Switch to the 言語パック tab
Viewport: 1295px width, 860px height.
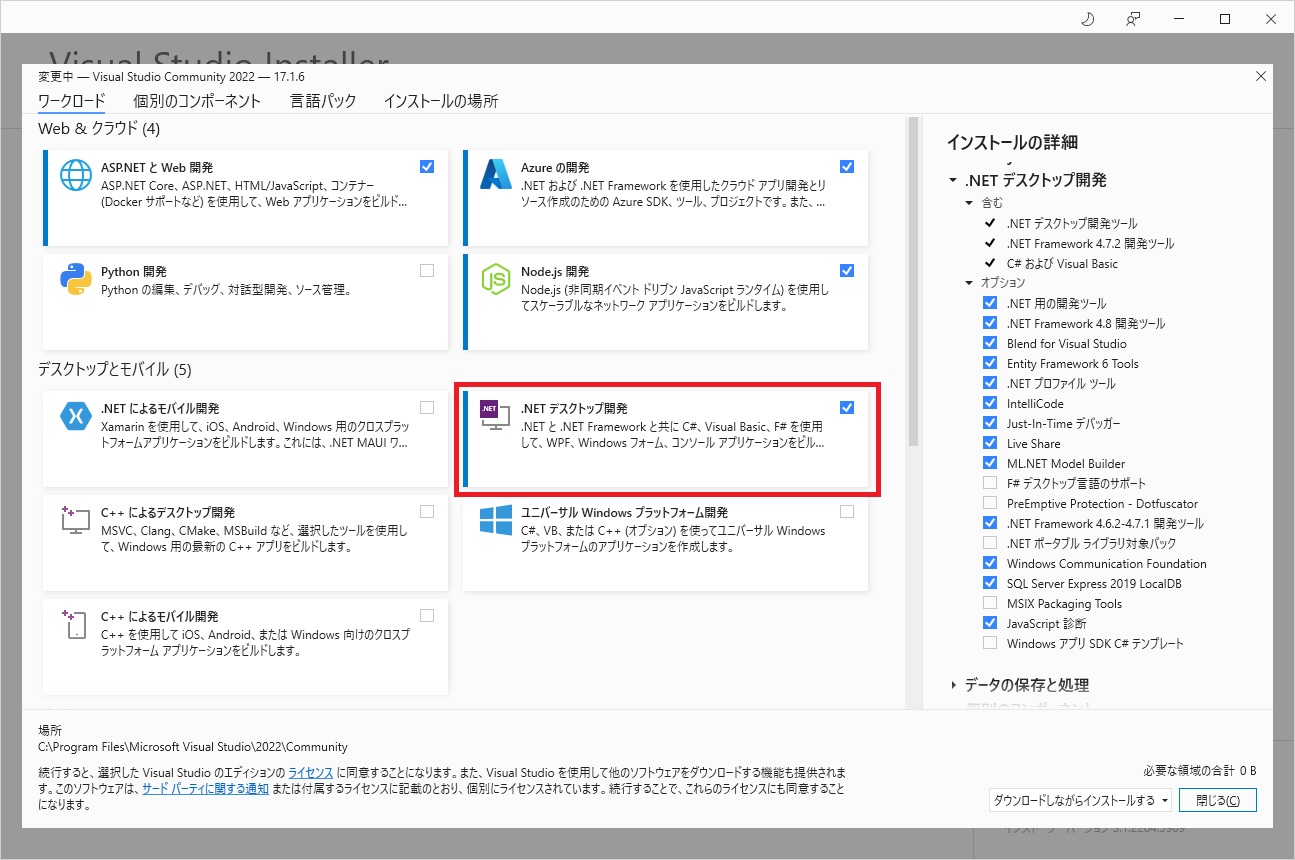[323, 101]
